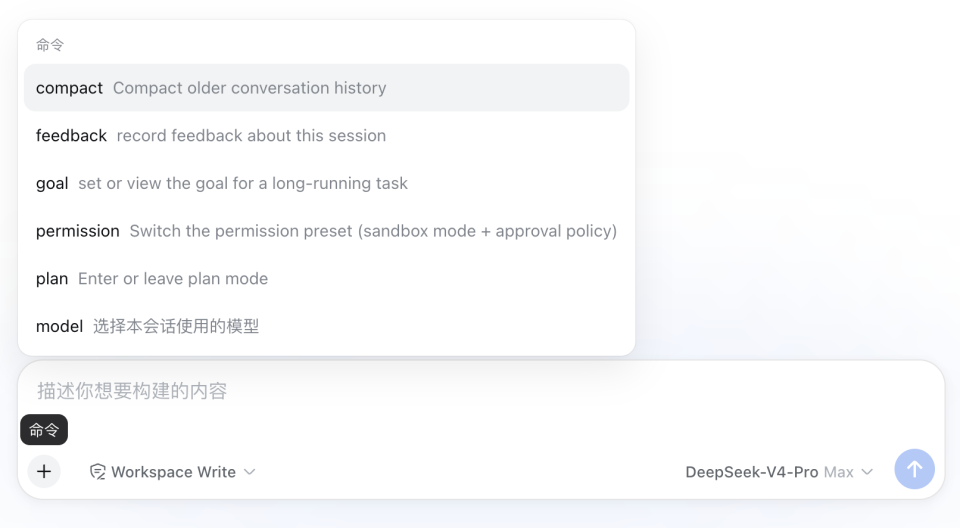Click '选择本会话使用的模型' description text
Viewport: 960px width, 528px height.
[176, 326]
